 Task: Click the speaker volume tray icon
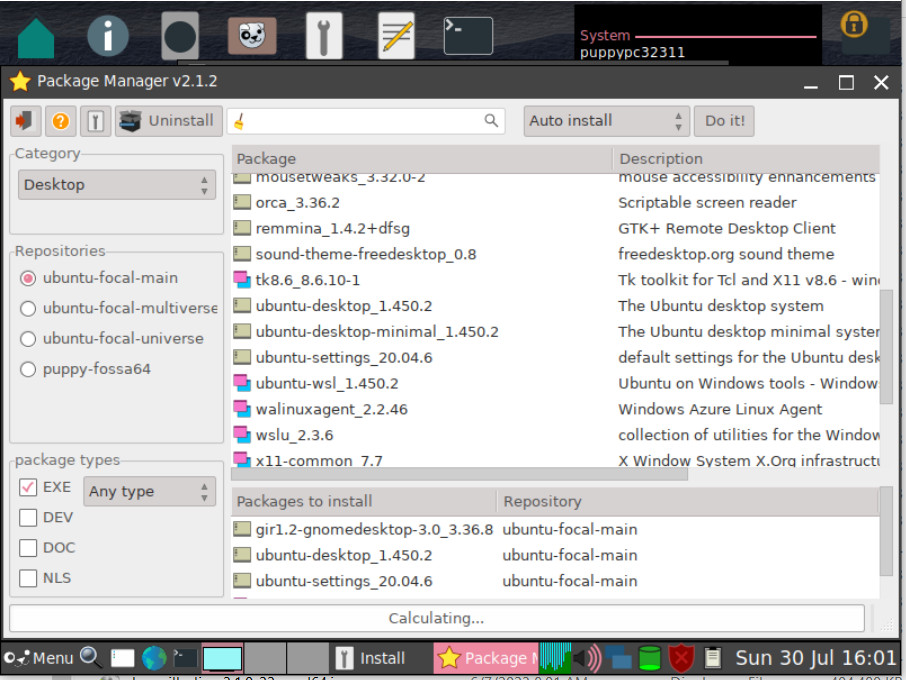click(x=587, y=658)
